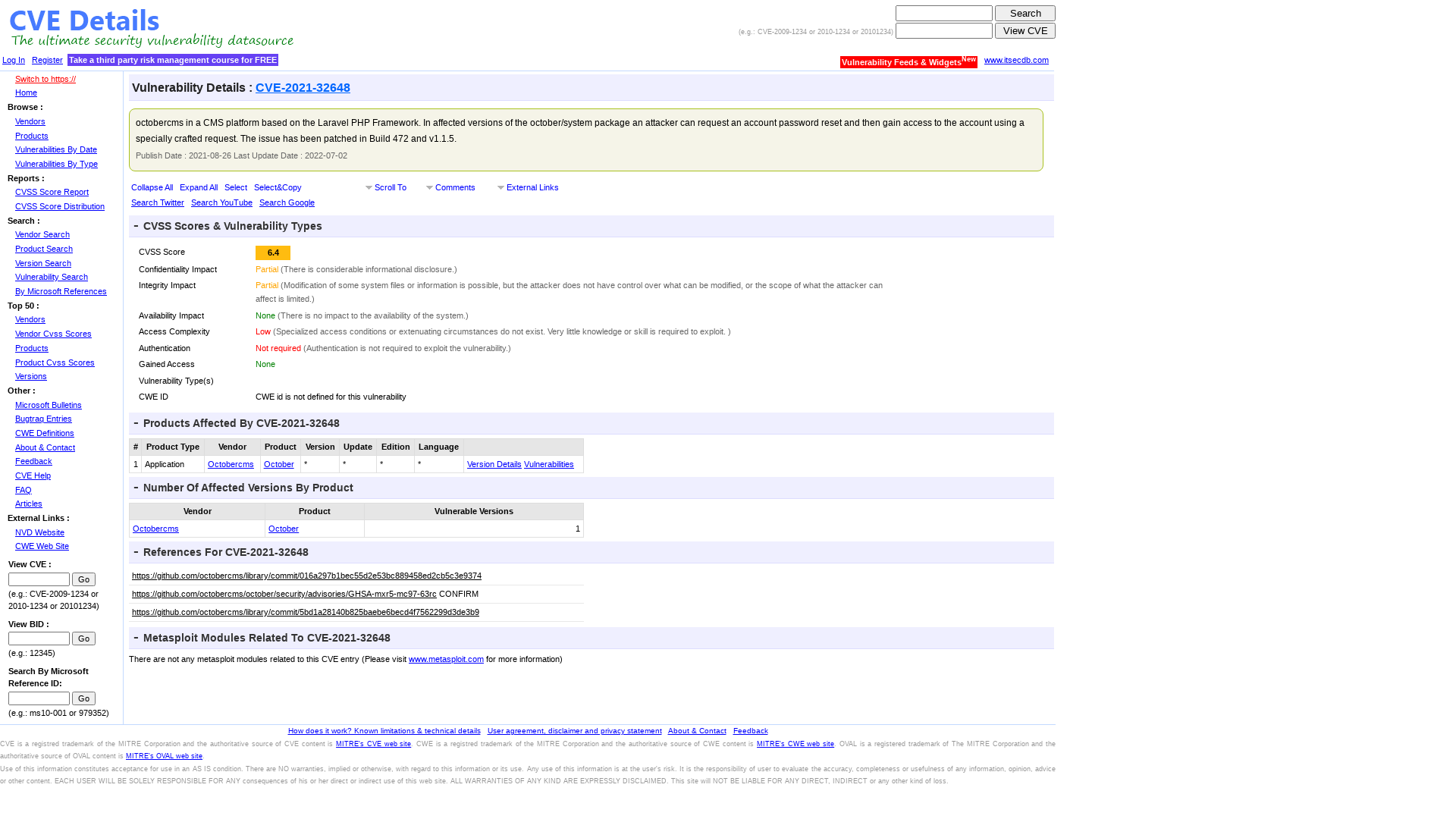The width and height of the screenshot is (1456, 819).
Task: Click the CVE Details site logo
Action: tap(151, 28)
